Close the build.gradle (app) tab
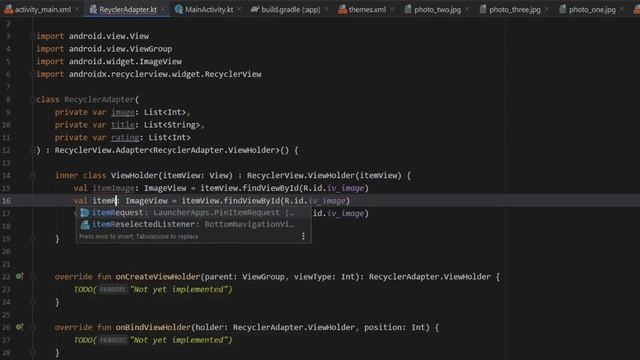The width and height of the screenshot is (640, 360). click(326, 9)
